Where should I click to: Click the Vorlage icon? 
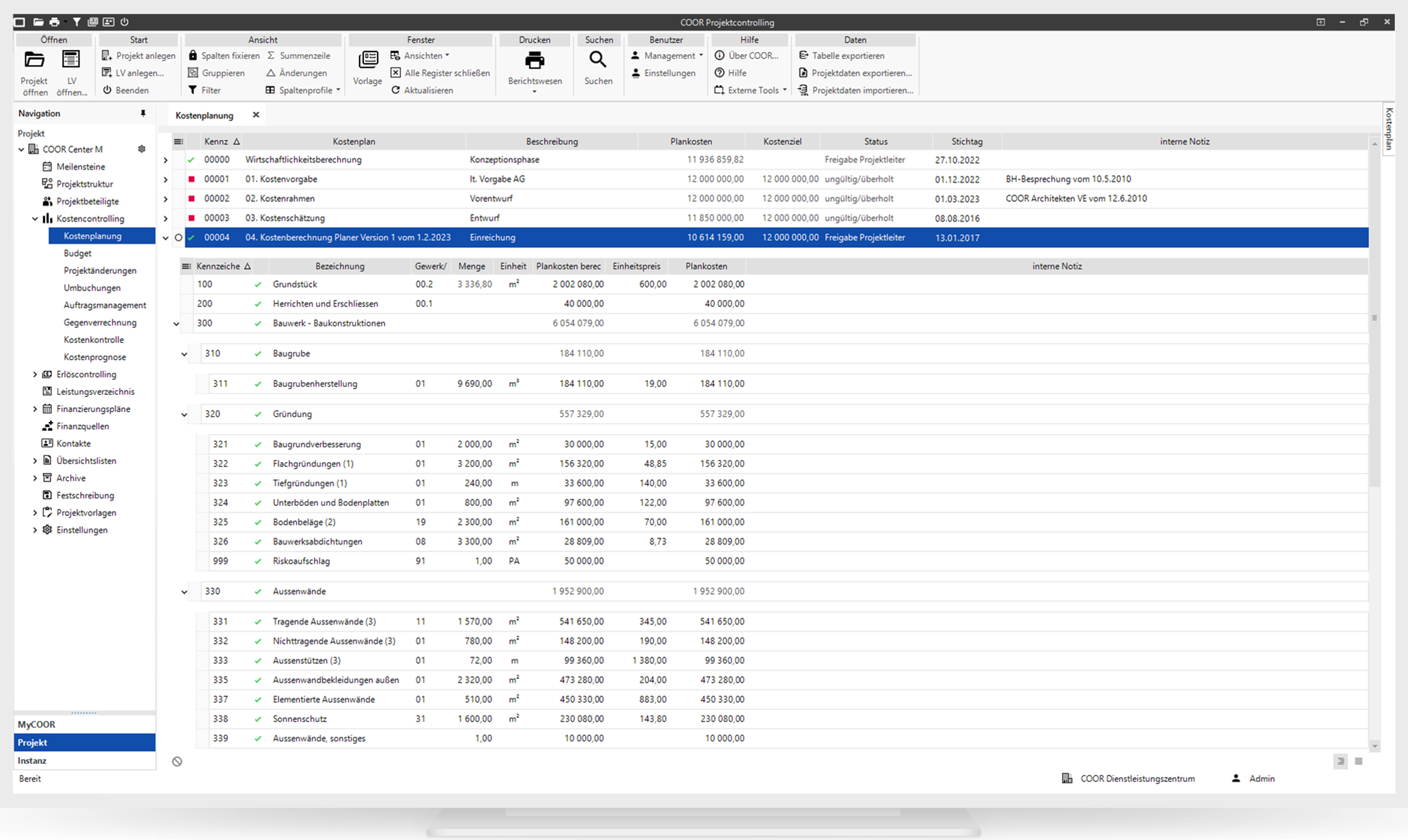click(368, 60)
